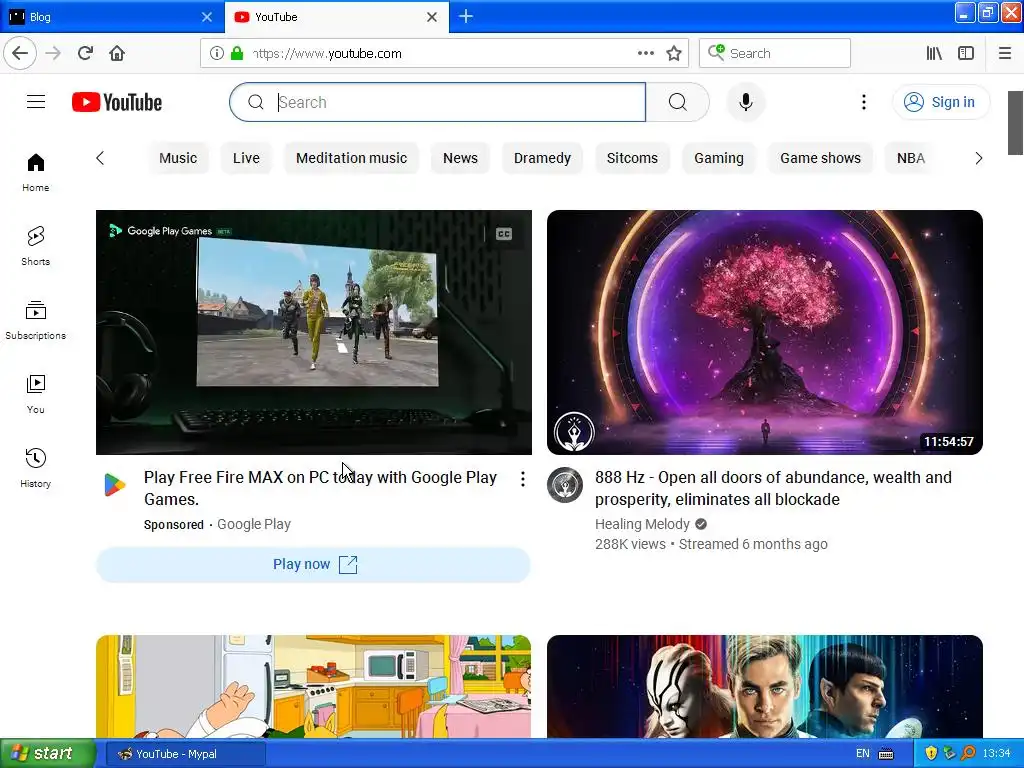Click YouTube - Mypal taskbar button
Viewport: 1024px width, 768px height.
click(x=185, y=754)
